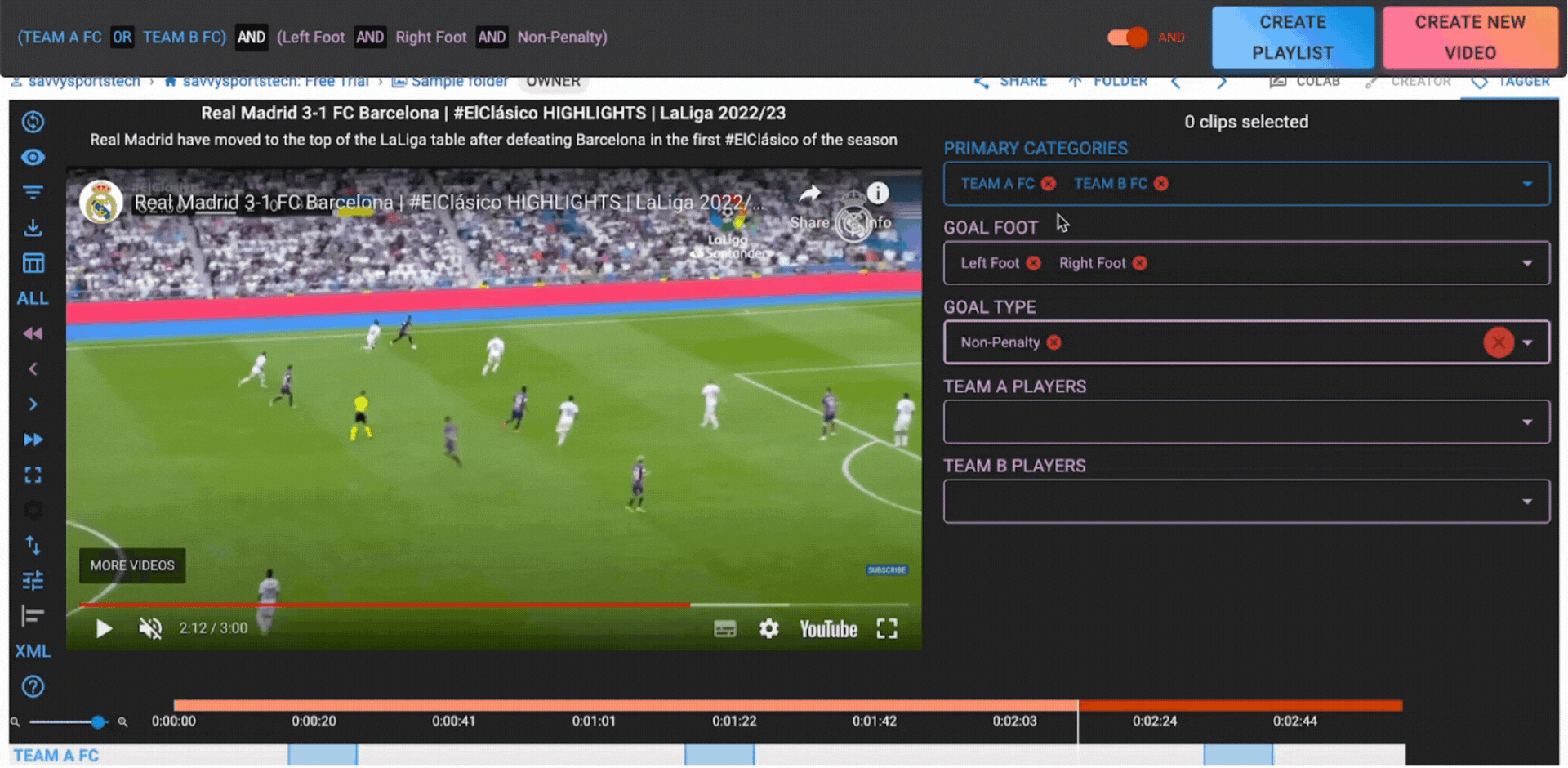
Task: Click the timeline zoom-in magnifier icon
Action: (x=122, y=722)
